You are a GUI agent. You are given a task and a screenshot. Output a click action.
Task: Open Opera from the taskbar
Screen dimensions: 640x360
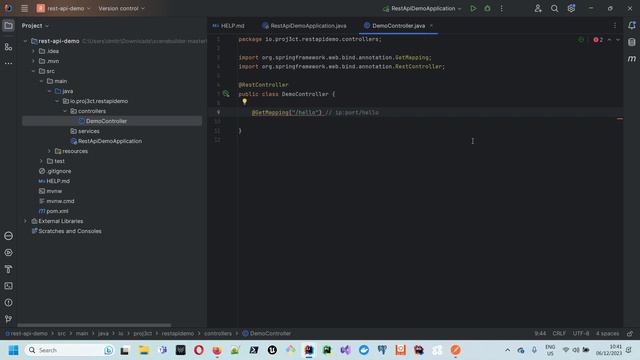click(199, 350)
